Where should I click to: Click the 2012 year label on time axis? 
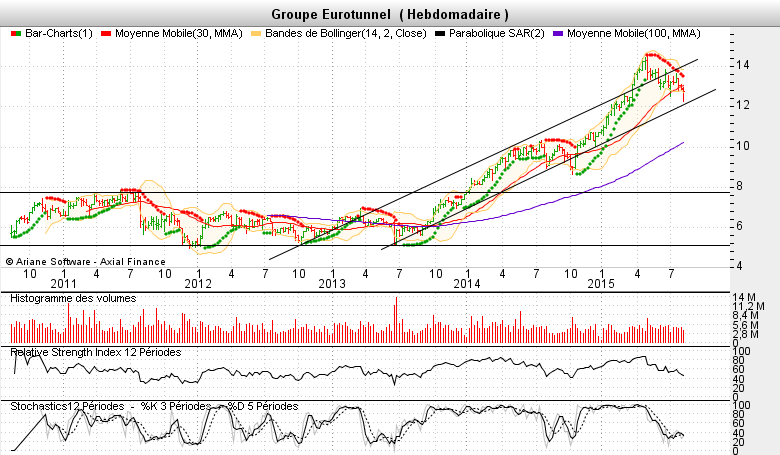(x=198, y=283)
